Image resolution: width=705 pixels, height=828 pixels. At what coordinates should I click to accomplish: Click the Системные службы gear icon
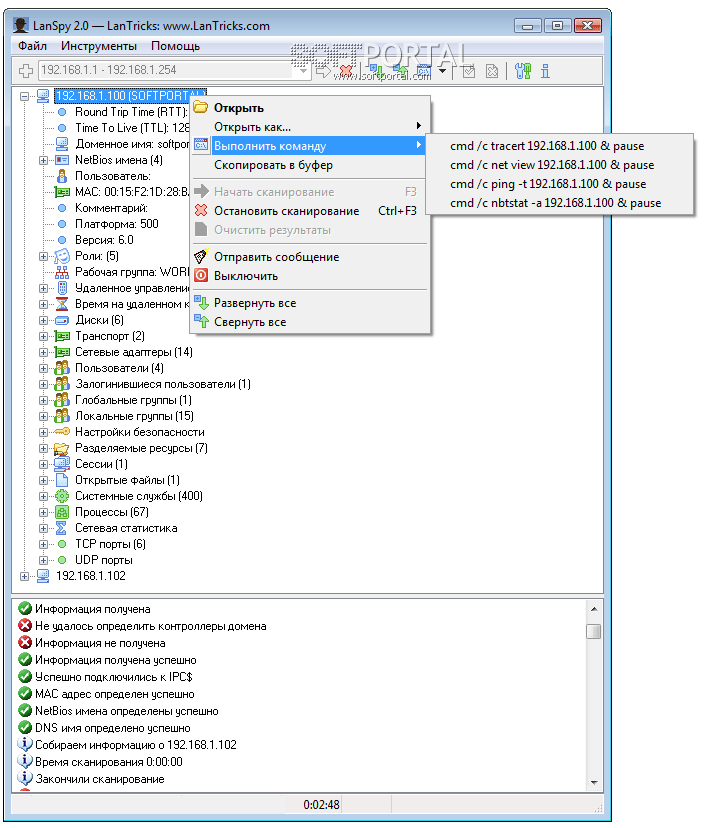(x=62, y=496)
